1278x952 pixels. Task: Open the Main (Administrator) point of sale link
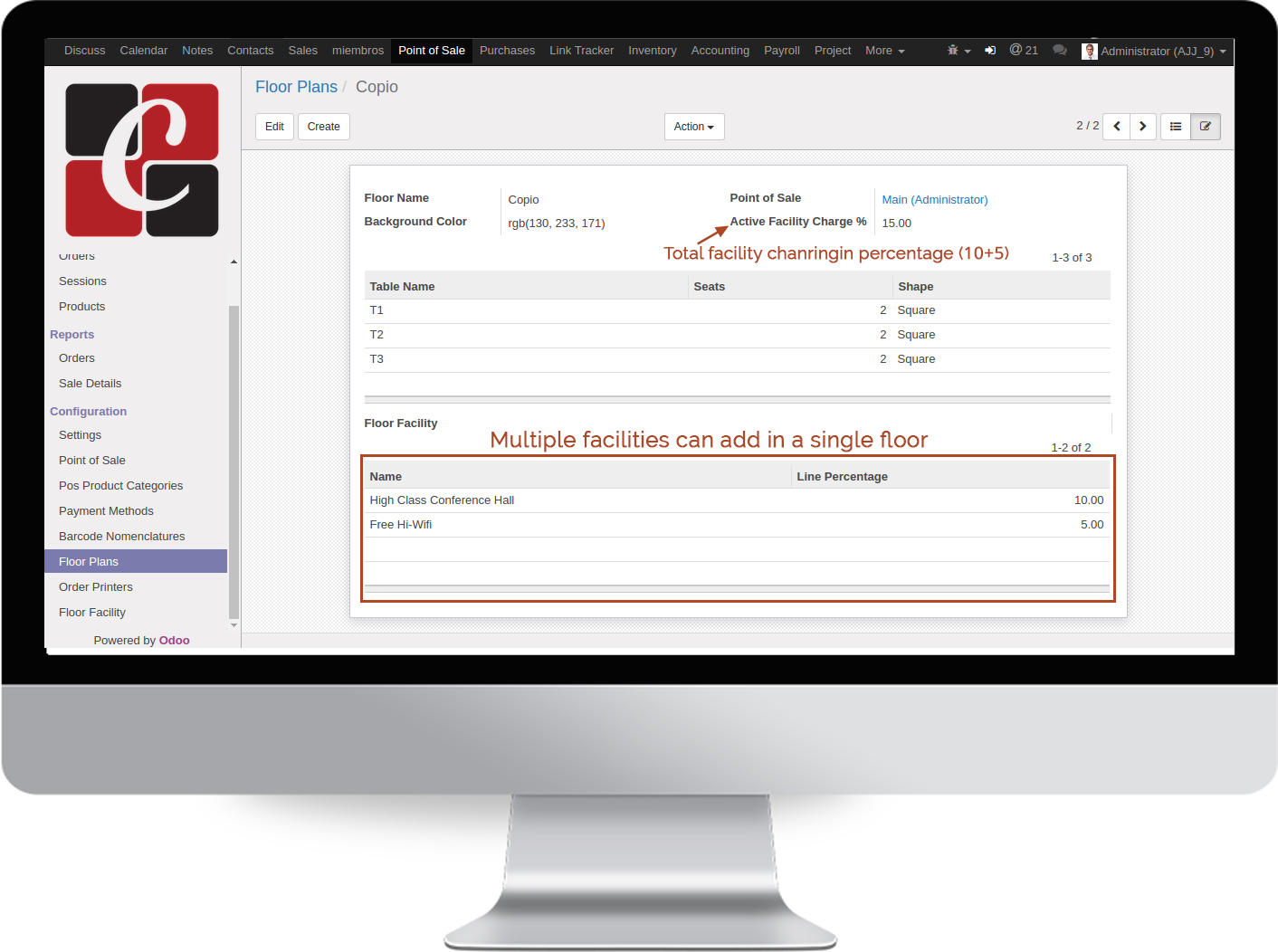point(935,200)
